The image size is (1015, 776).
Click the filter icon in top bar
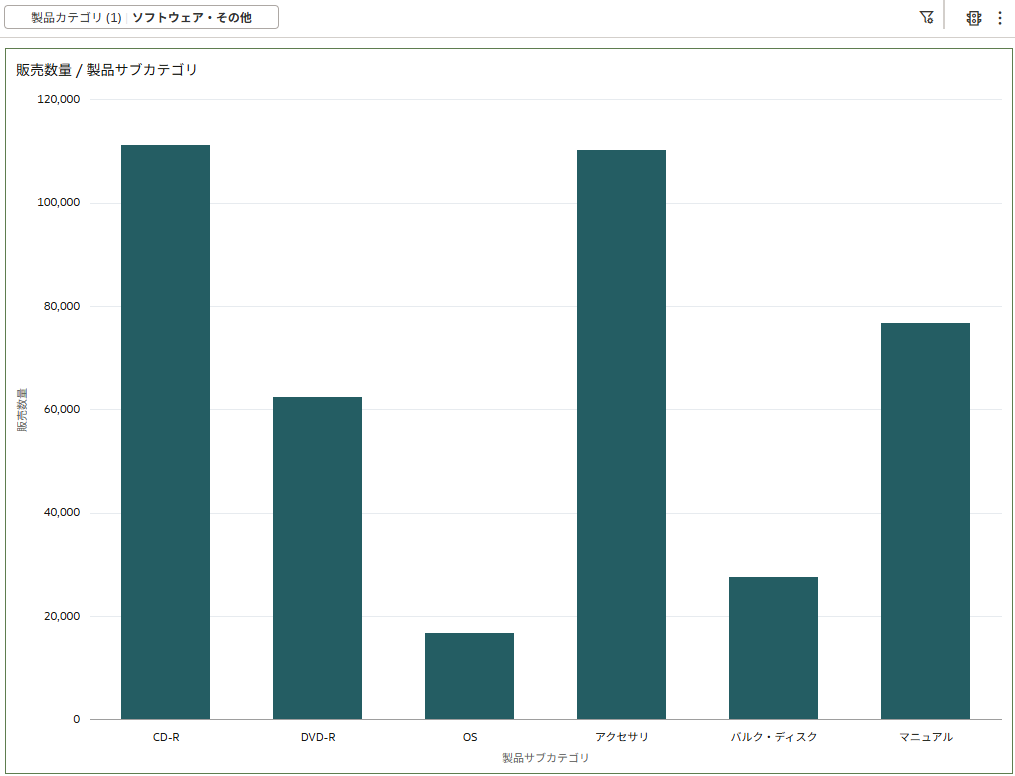click(x=926, y=17)
